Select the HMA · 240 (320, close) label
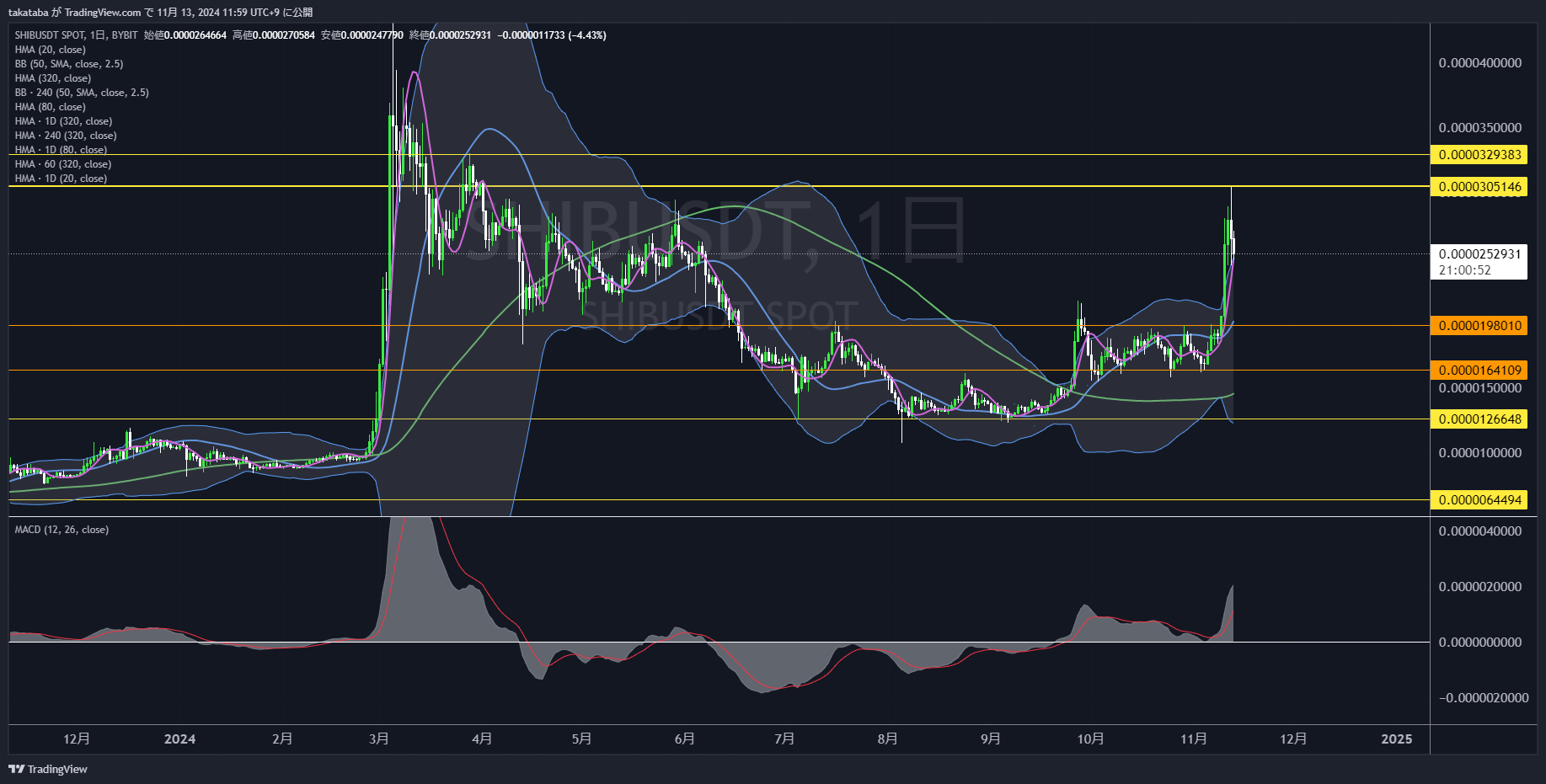 pos(66,136)
